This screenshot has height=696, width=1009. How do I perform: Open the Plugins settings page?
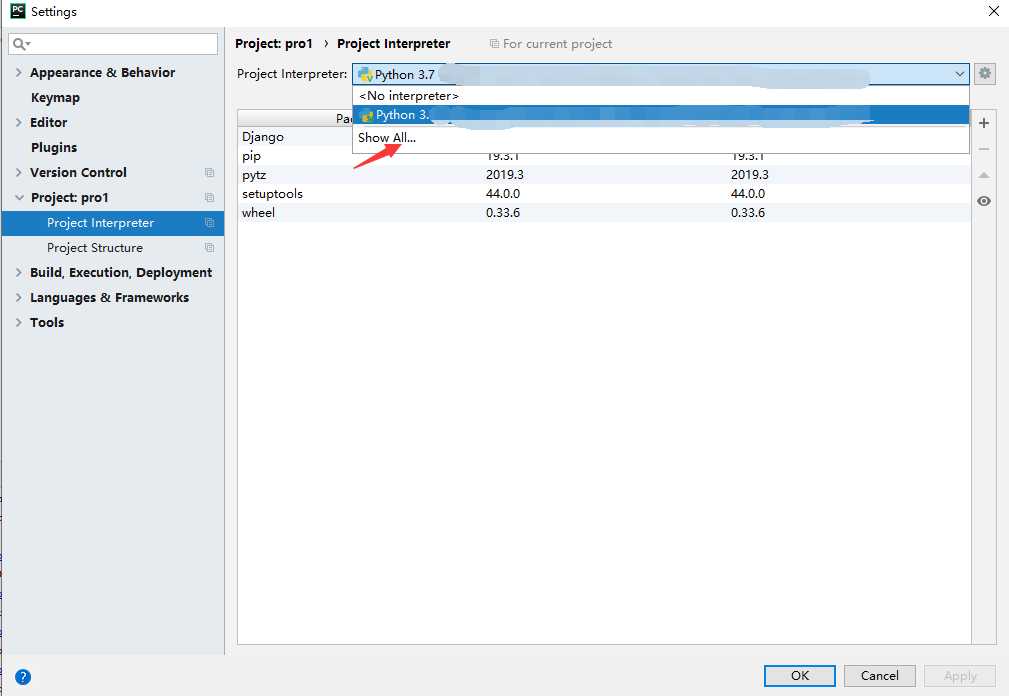pyautogui.click(x=54, y=147)
